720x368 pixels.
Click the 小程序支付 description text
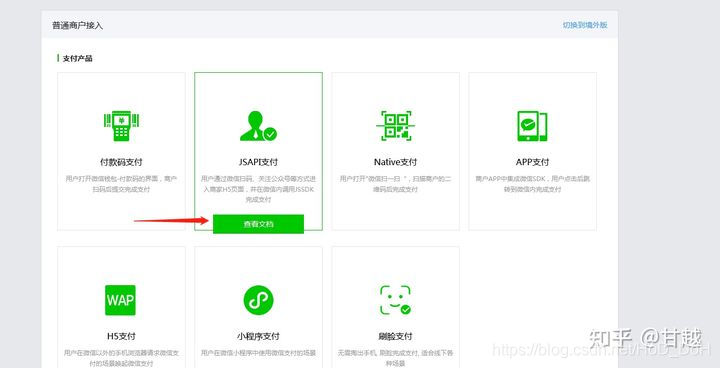tap(258, 353)
